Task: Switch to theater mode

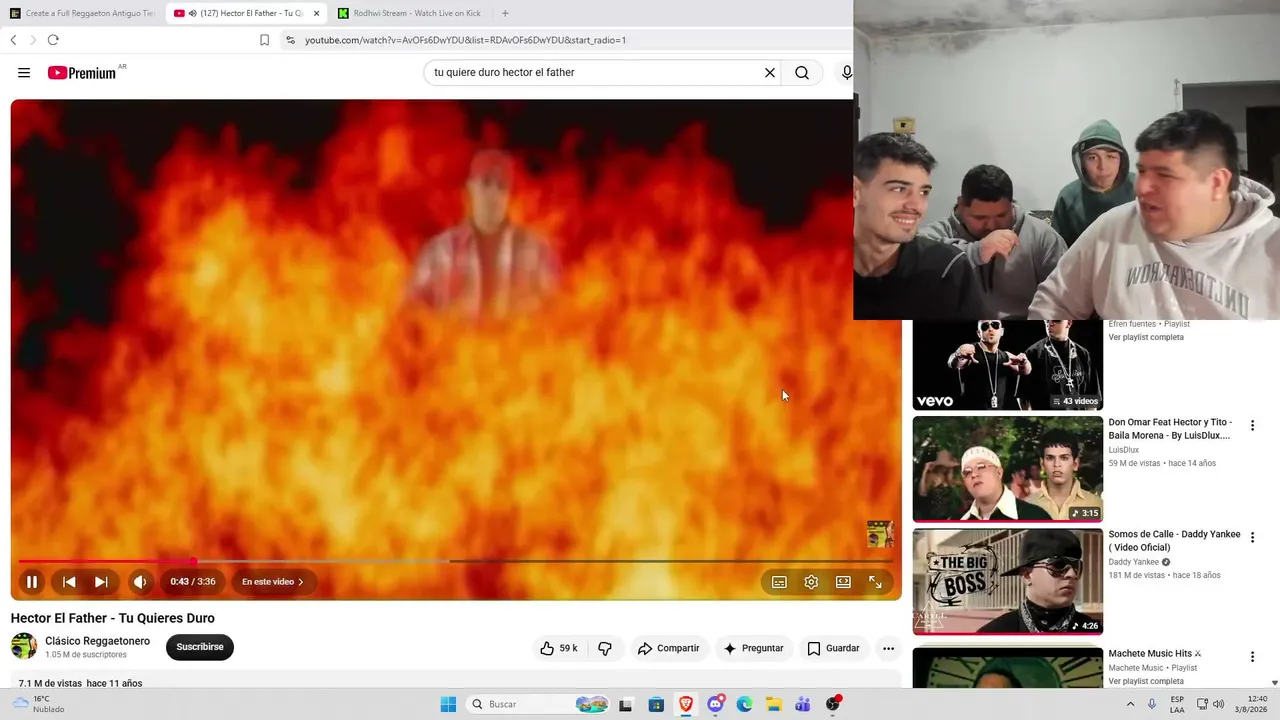Action: pos(843,582)
